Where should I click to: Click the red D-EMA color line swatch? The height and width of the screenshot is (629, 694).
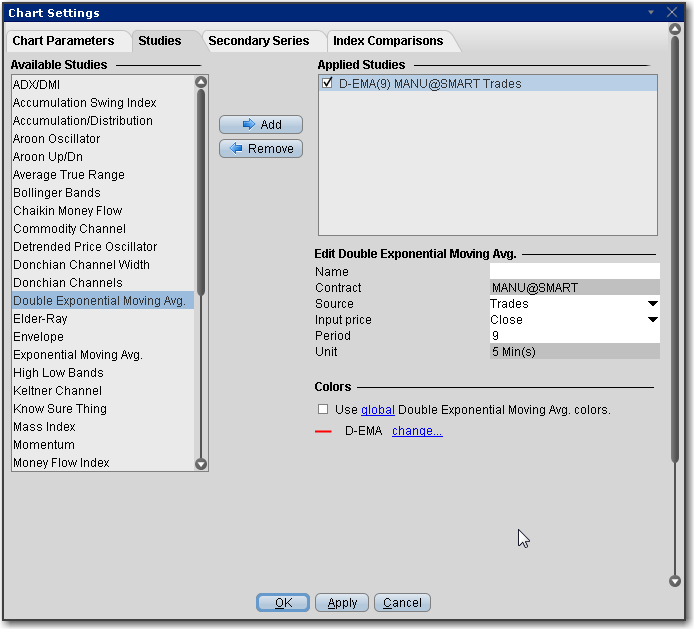pos(323,432)
